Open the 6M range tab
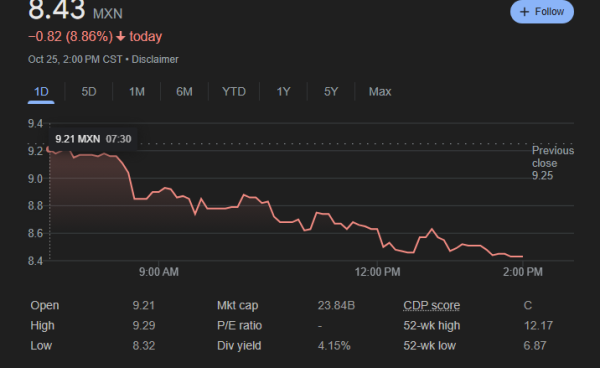This screenshot has height=368, width=600. point(184,92)
